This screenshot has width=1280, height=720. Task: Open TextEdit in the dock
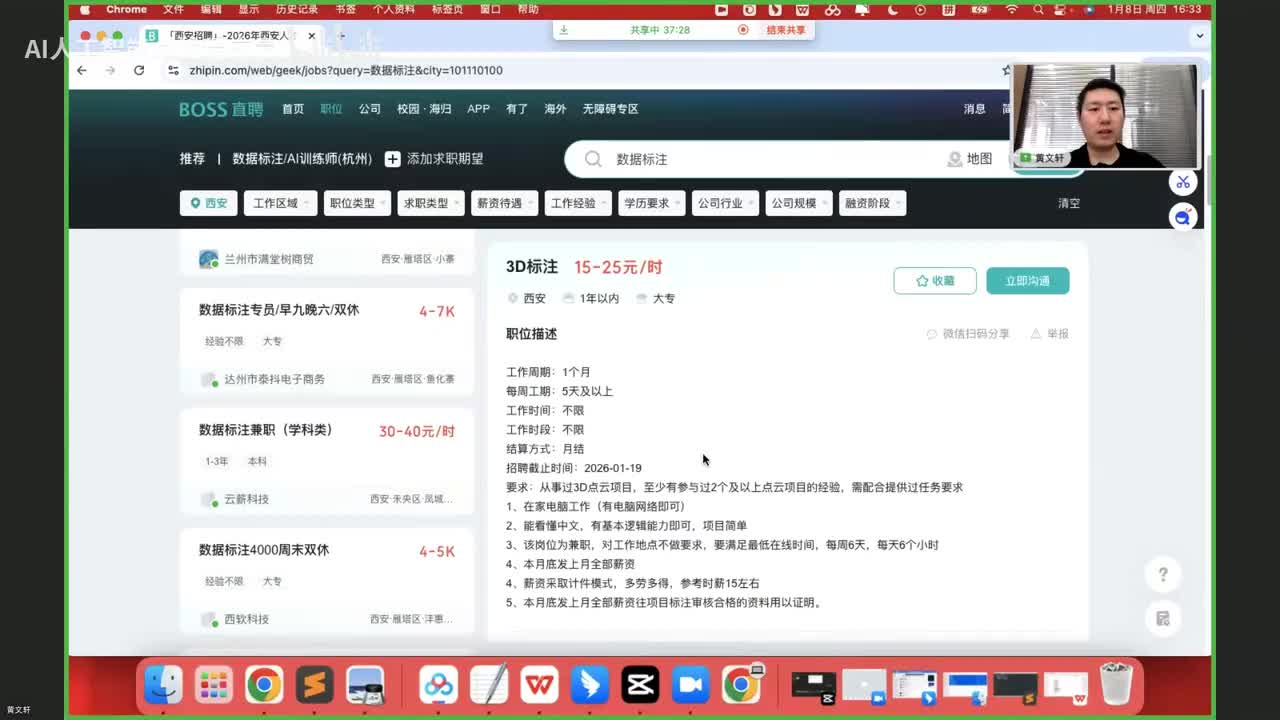tap(489, 685)
